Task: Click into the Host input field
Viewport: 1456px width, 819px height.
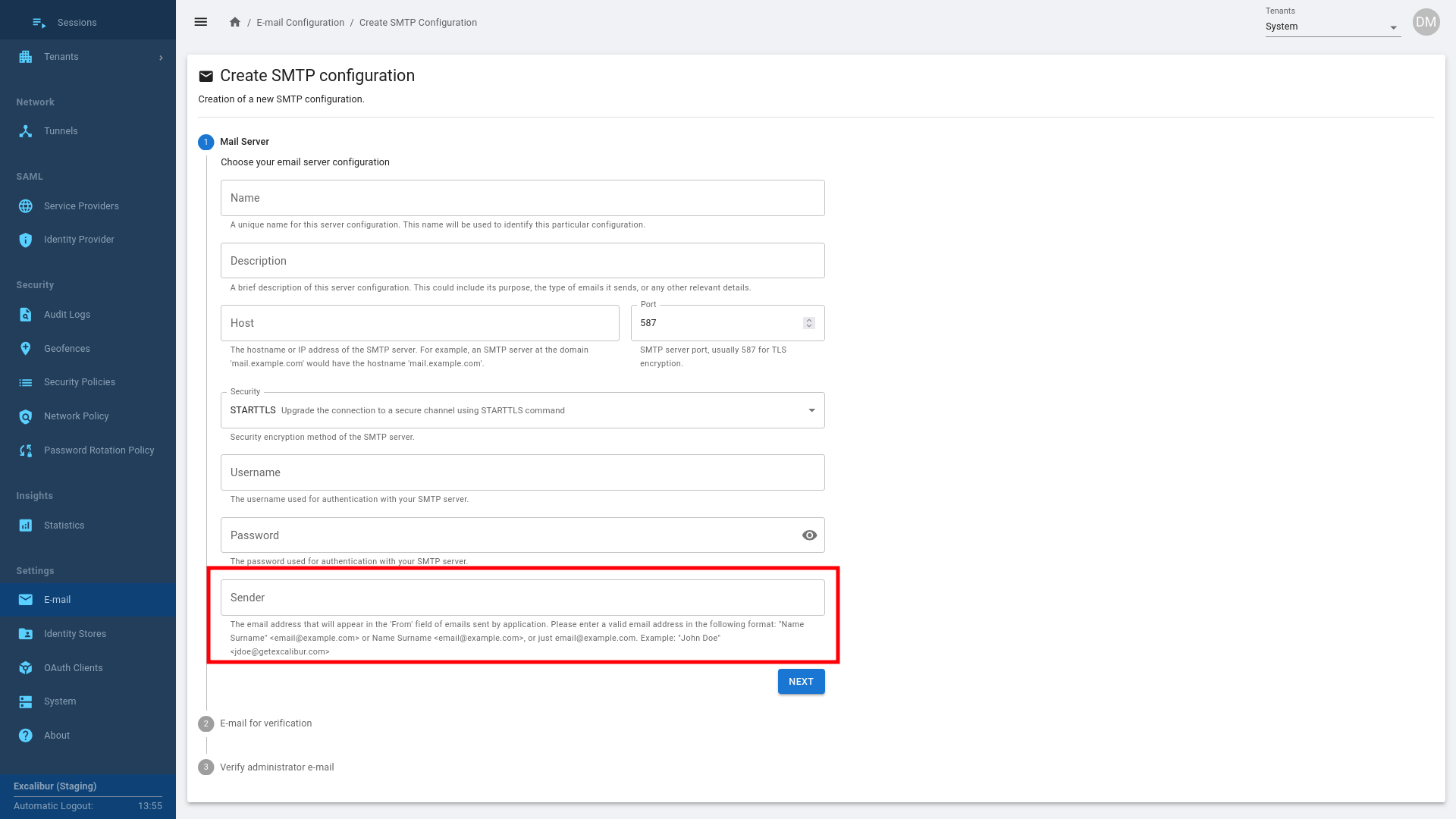Action: (419, 323)
